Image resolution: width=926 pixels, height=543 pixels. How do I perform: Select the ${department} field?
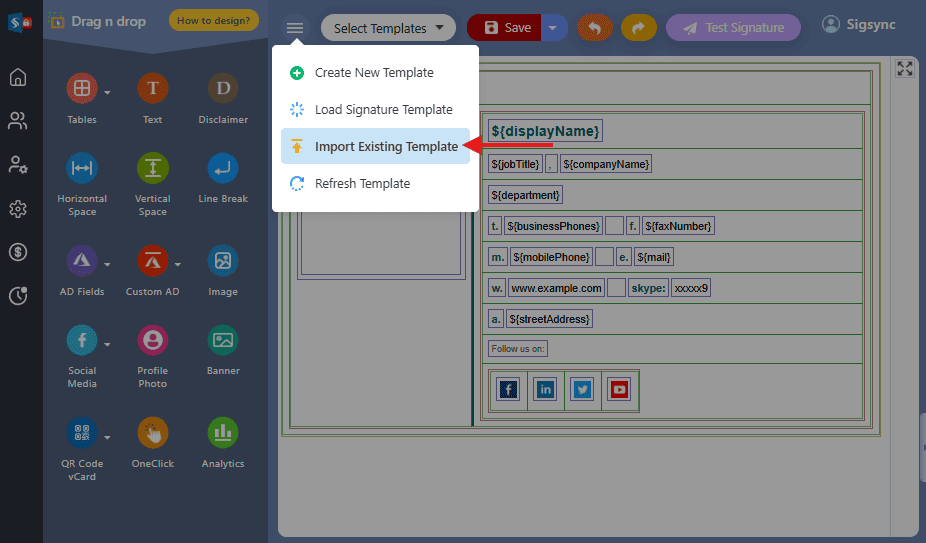click(x=525, y=195)
